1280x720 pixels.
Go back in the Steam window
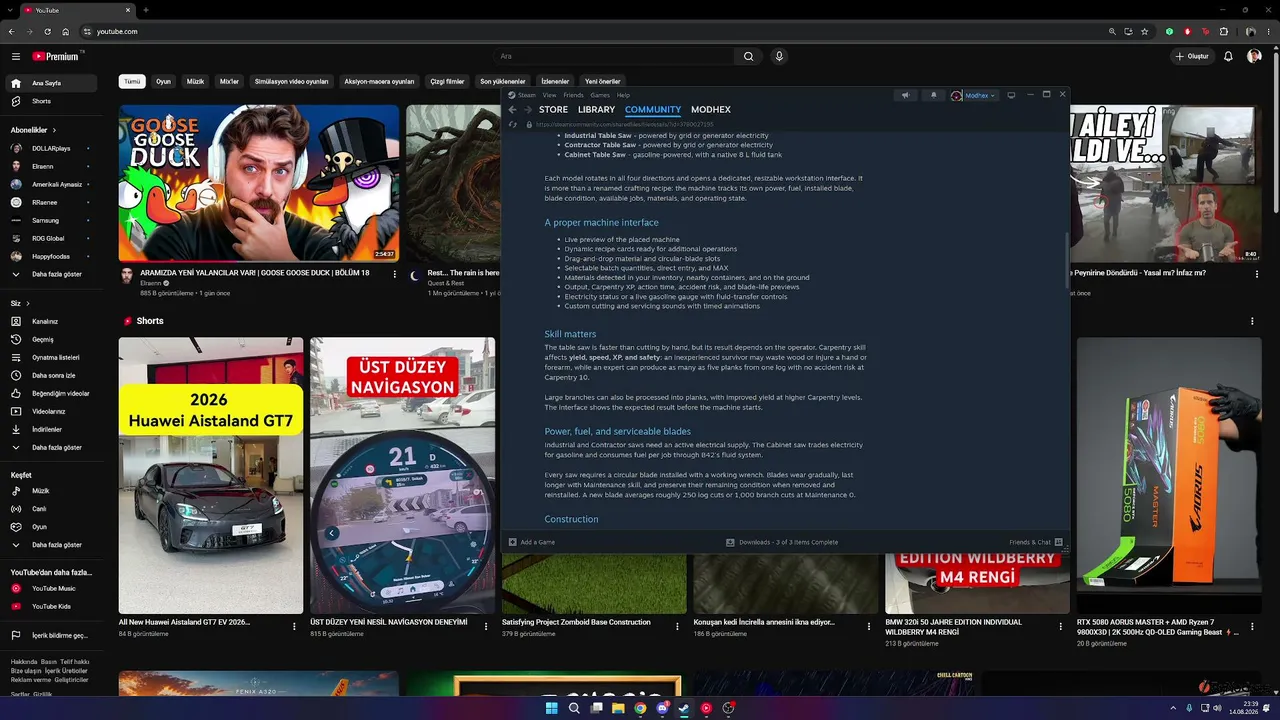point(512,110)
